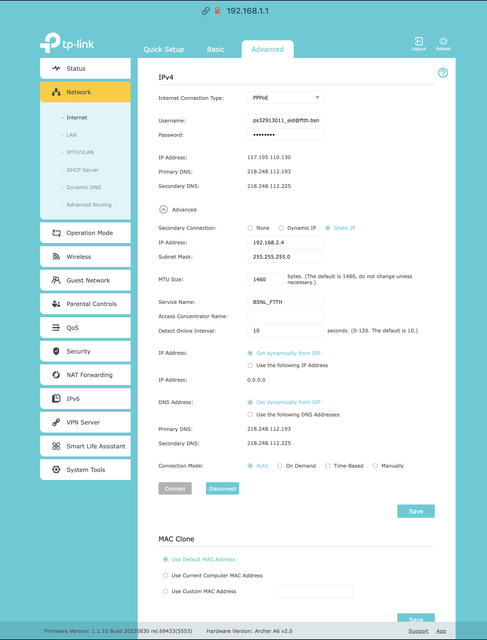
Task: Click the Disconnect button
Action: click(222, 489)
